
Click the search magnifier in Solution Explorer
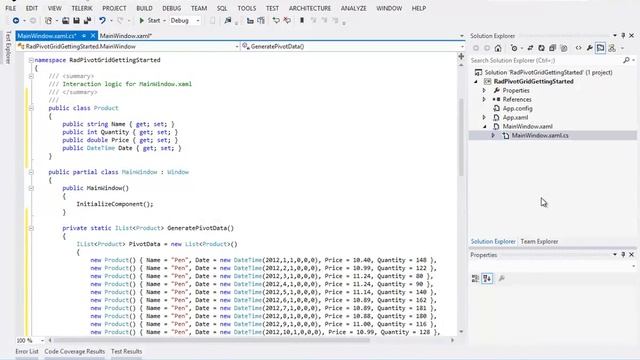627,60
